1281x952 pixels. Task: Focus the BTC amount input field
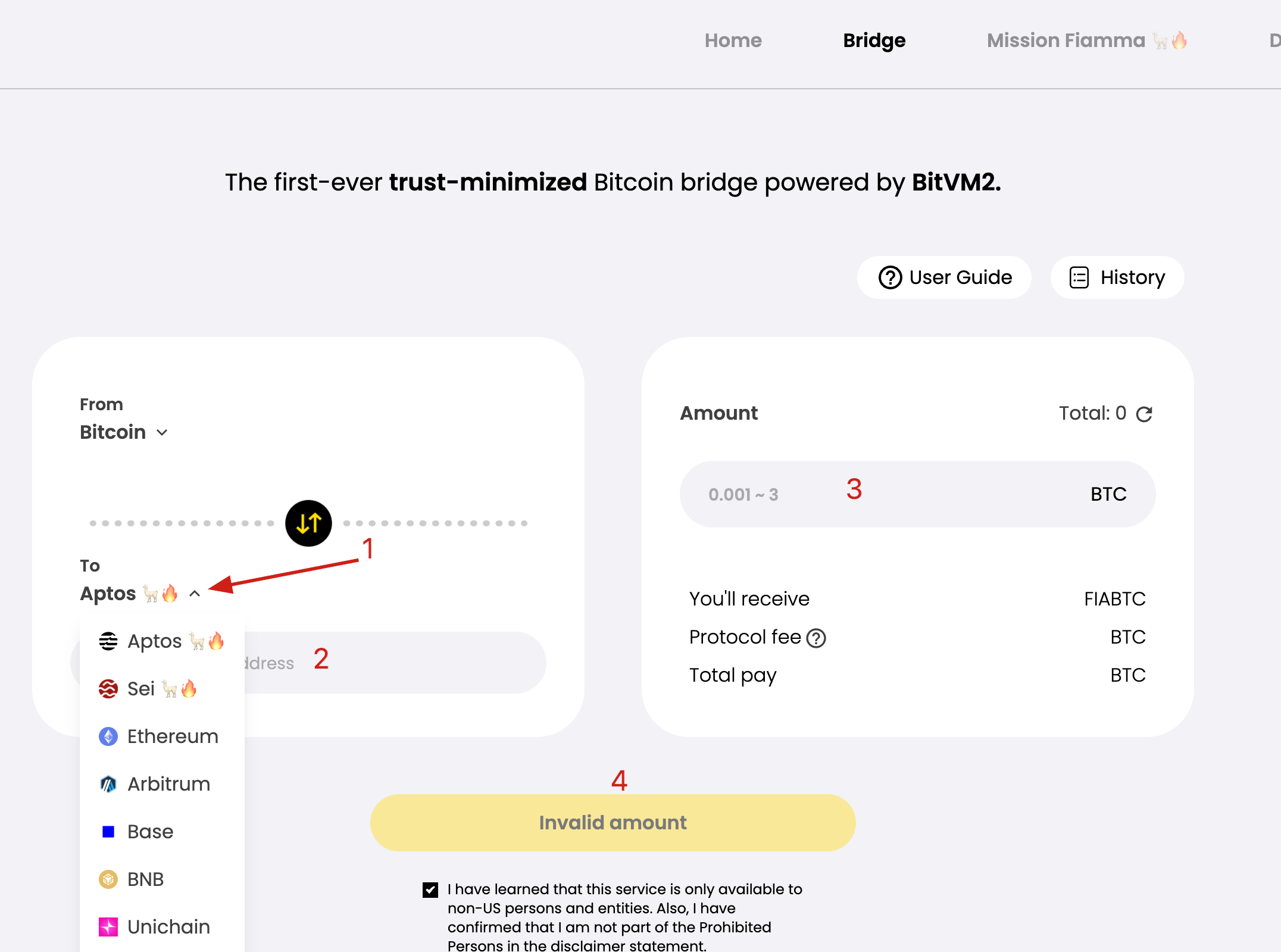coord(893,494)
